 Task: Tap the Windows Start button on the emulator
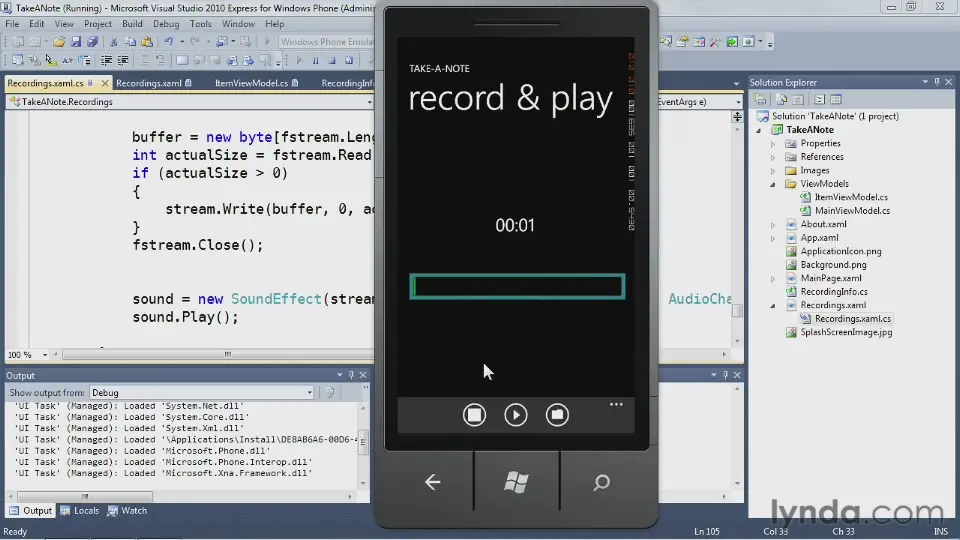pyautogui.click(x=516, y=482)
